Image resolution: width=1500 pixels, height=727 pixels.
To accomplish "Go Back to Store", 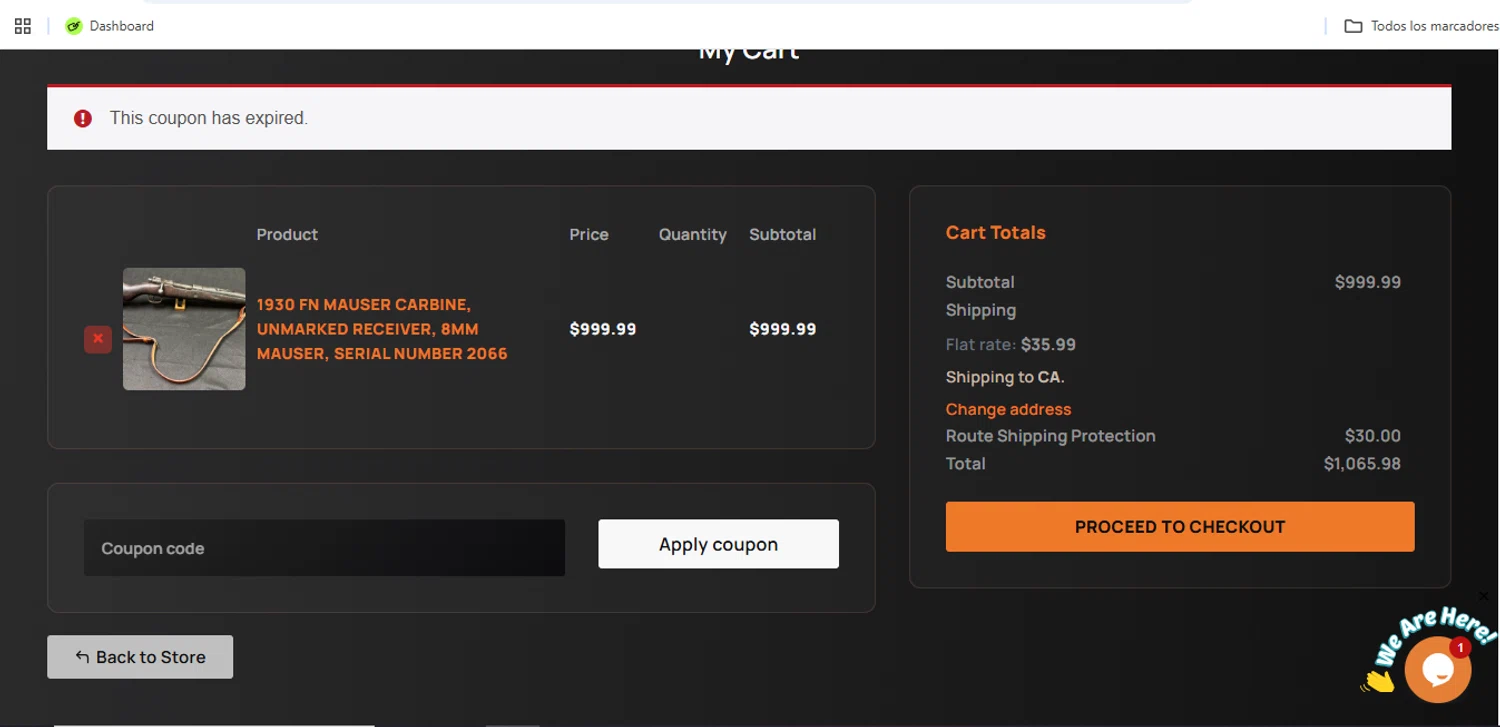I will [140, 657].
